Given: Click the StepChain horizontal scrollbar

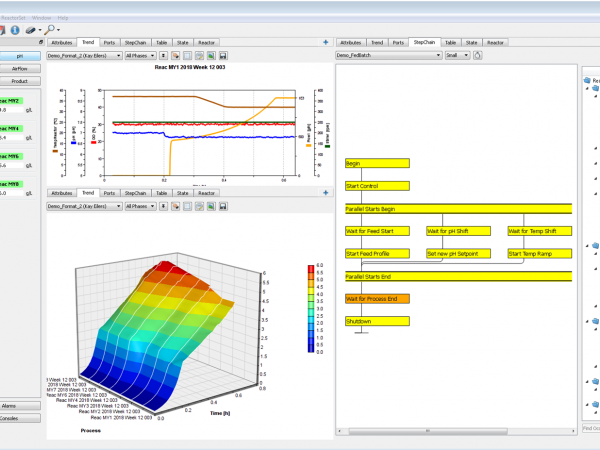Looking at the screenshot, I should pos(428,431).
